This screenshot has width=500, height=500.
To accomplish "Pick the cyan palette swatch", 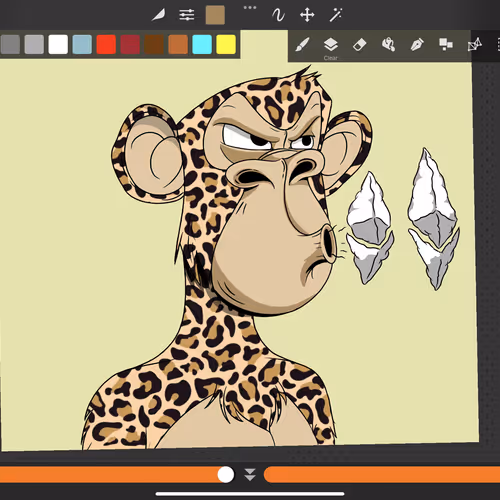I will click(x=202, y=44).
